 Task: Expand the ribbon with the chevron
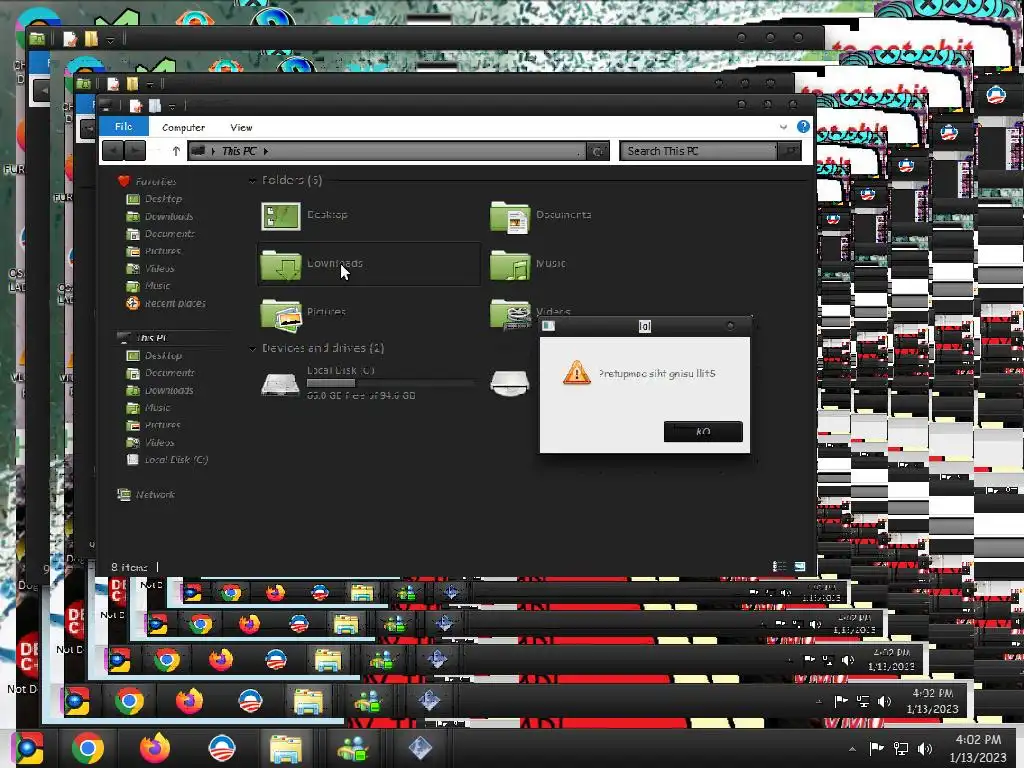[783, 127]
